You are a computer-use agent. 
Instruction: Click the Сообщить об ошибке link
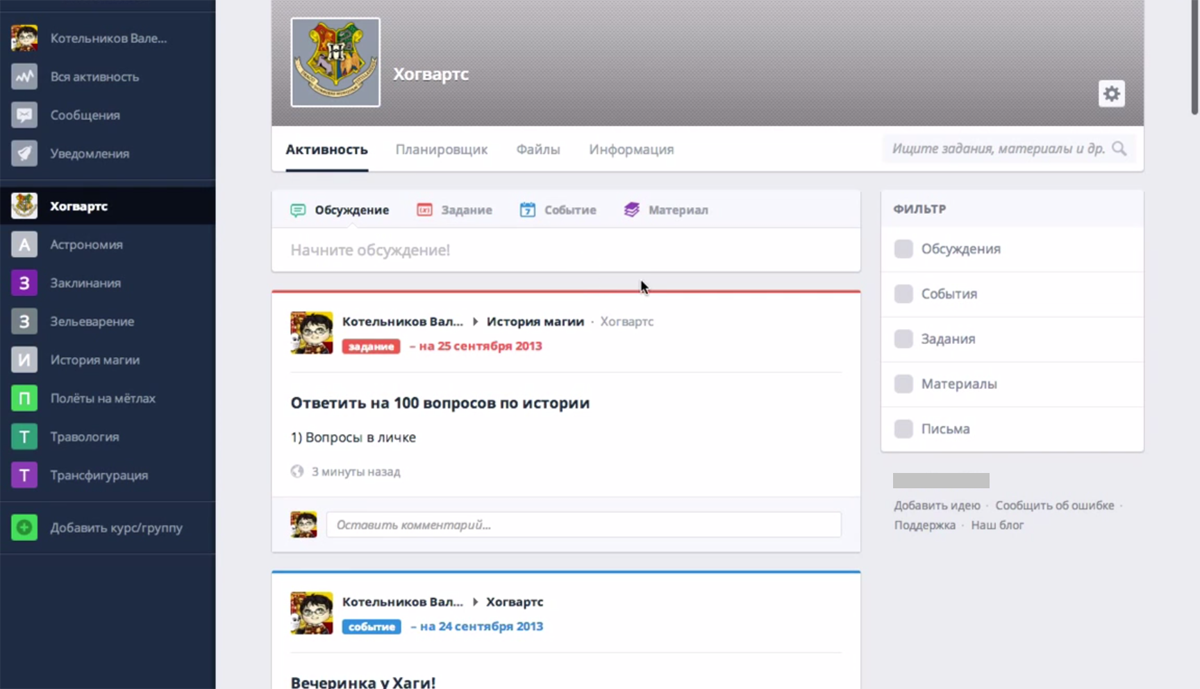point(1054,506)
